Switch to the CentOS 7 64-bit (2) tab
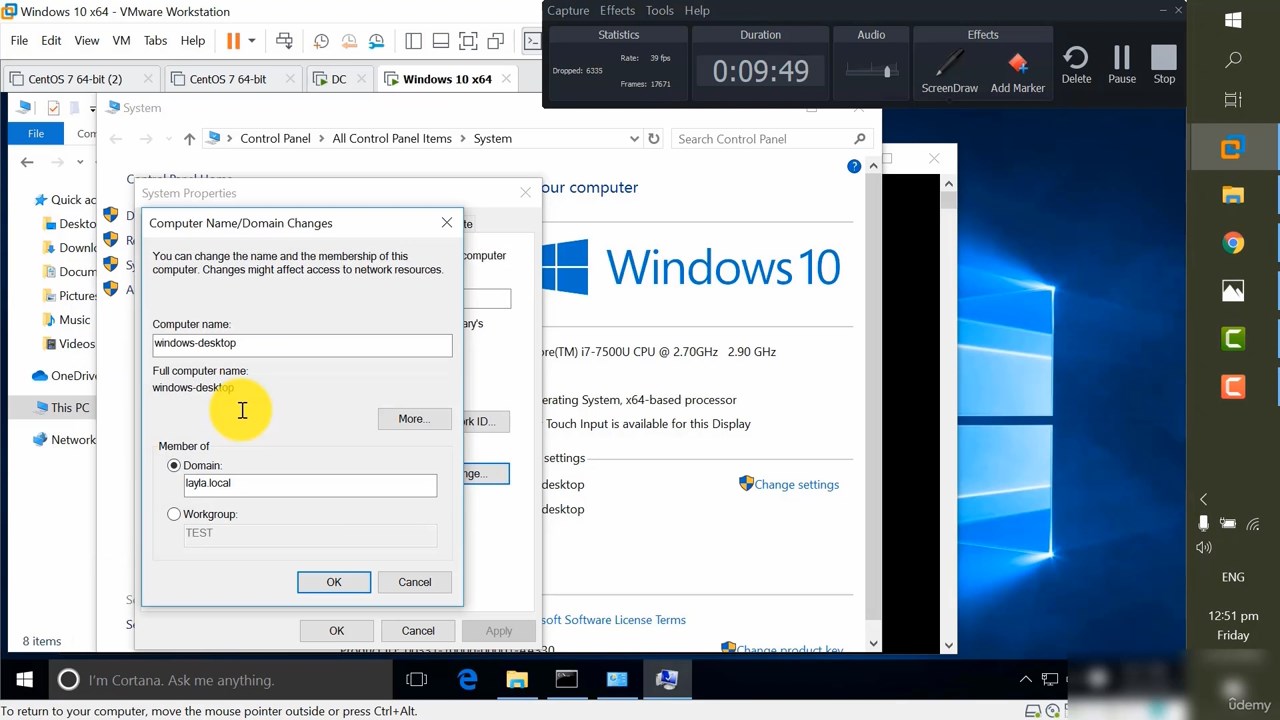1280x720 pixels. (x=75, y=79)
